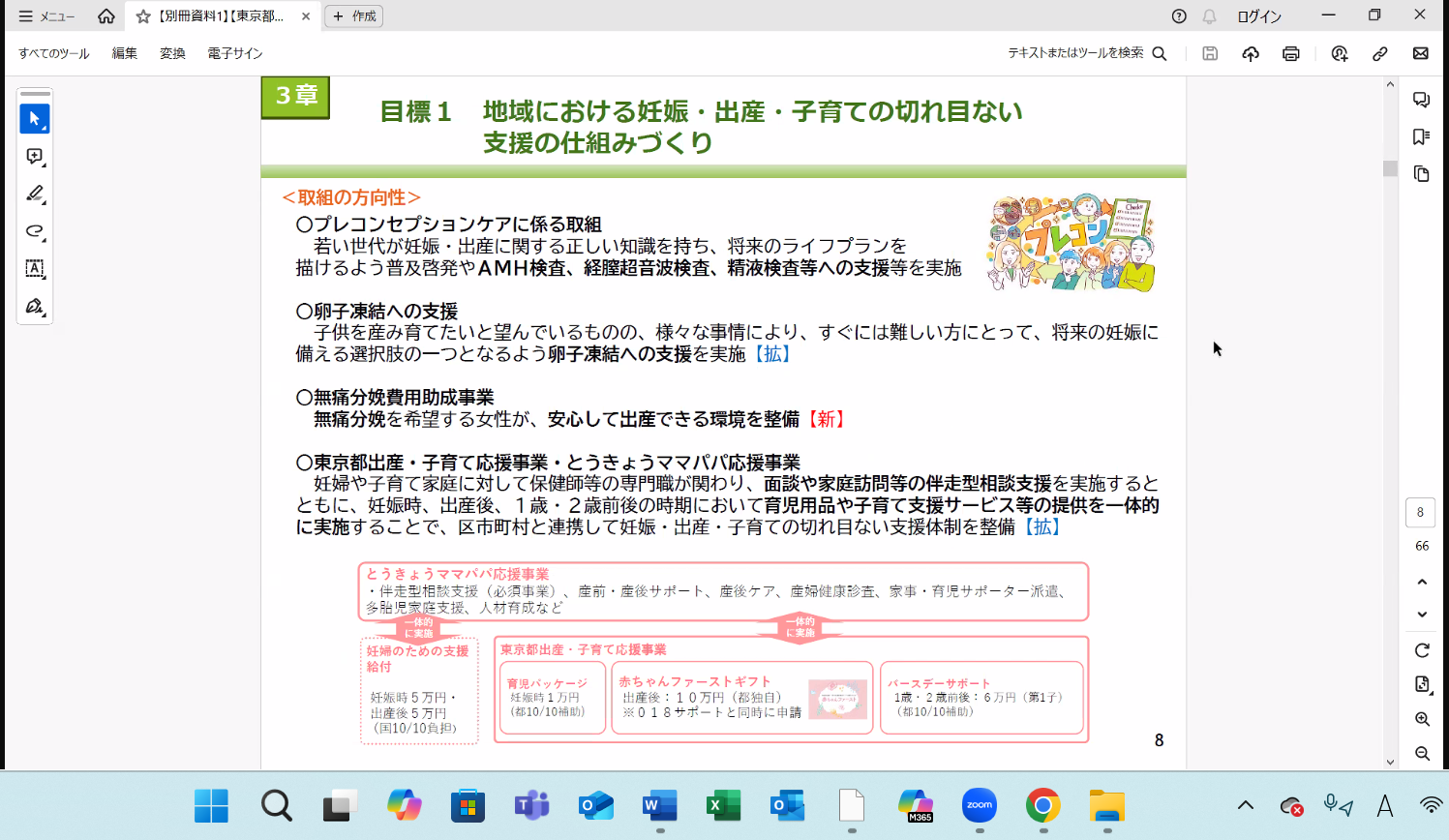Open the 変換 menu

[x=172, y=53]
